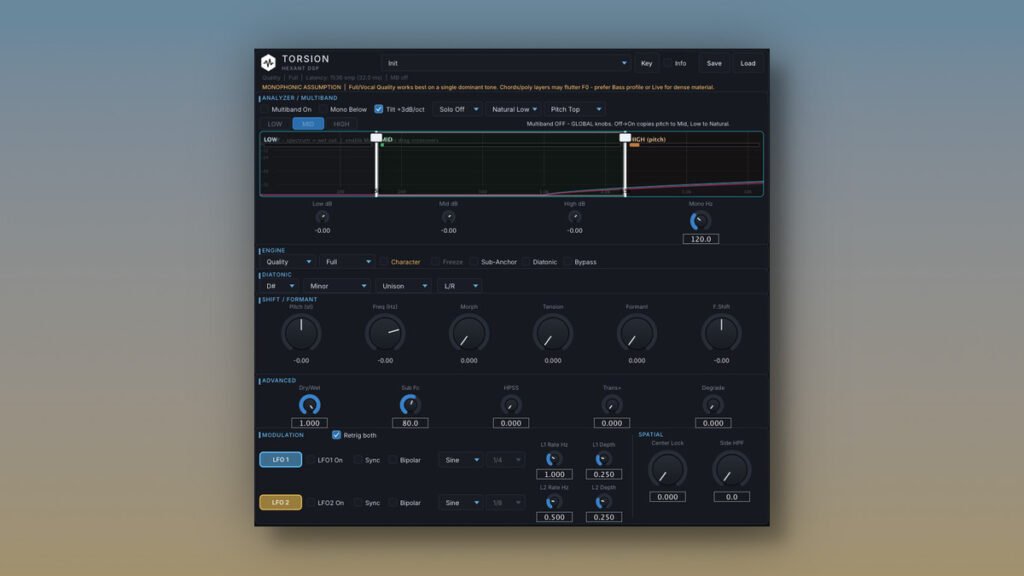Image resolution: width=1024 pixels, height=576 pixels.
Task: Open the LFO2 Sine waveform dropdown
Action: click(x=460, y=503)
